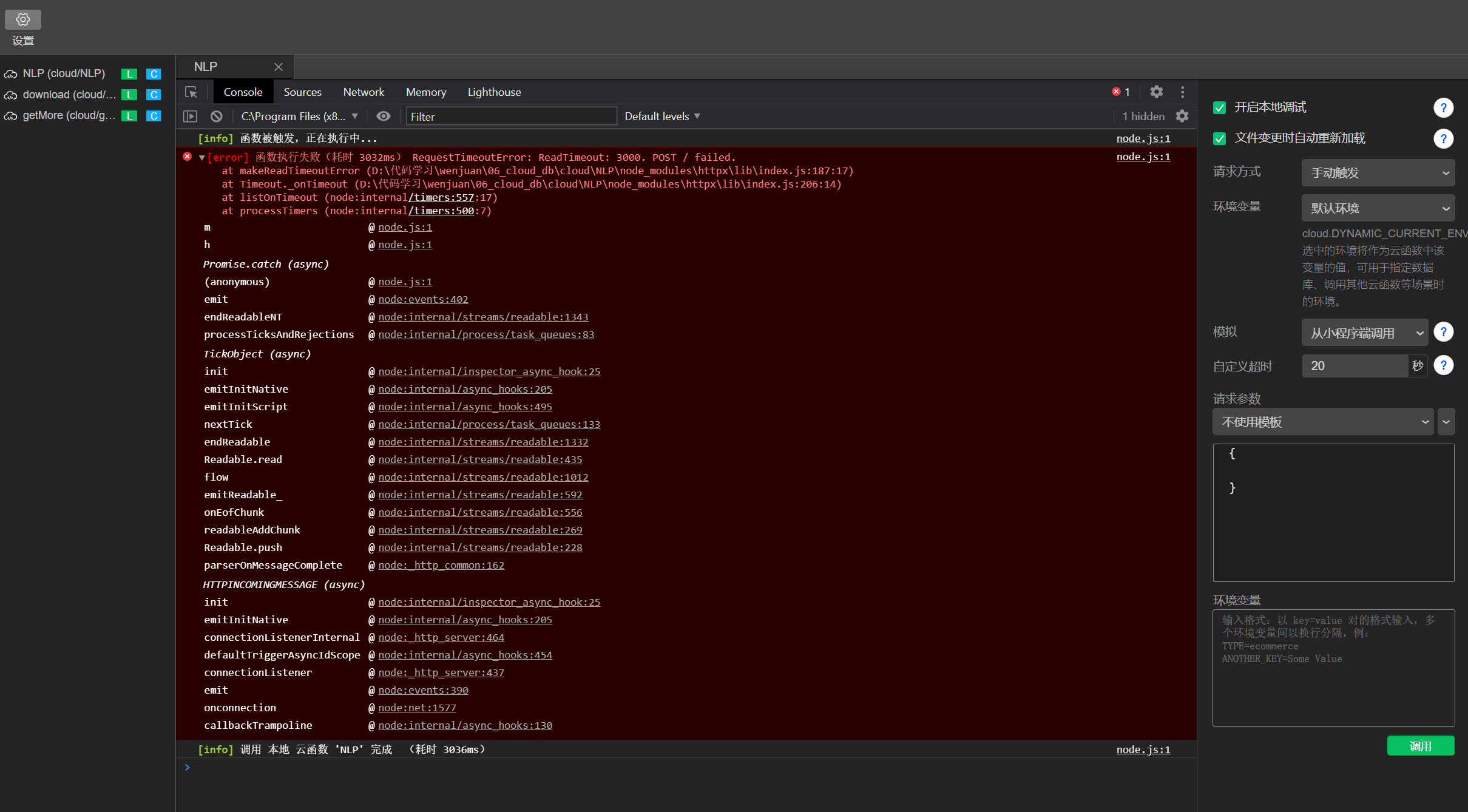The height and width of the screenshot is (812, 1468).
Task: Collapse the error message disclosure triangle
Action: tap(201, 158)
